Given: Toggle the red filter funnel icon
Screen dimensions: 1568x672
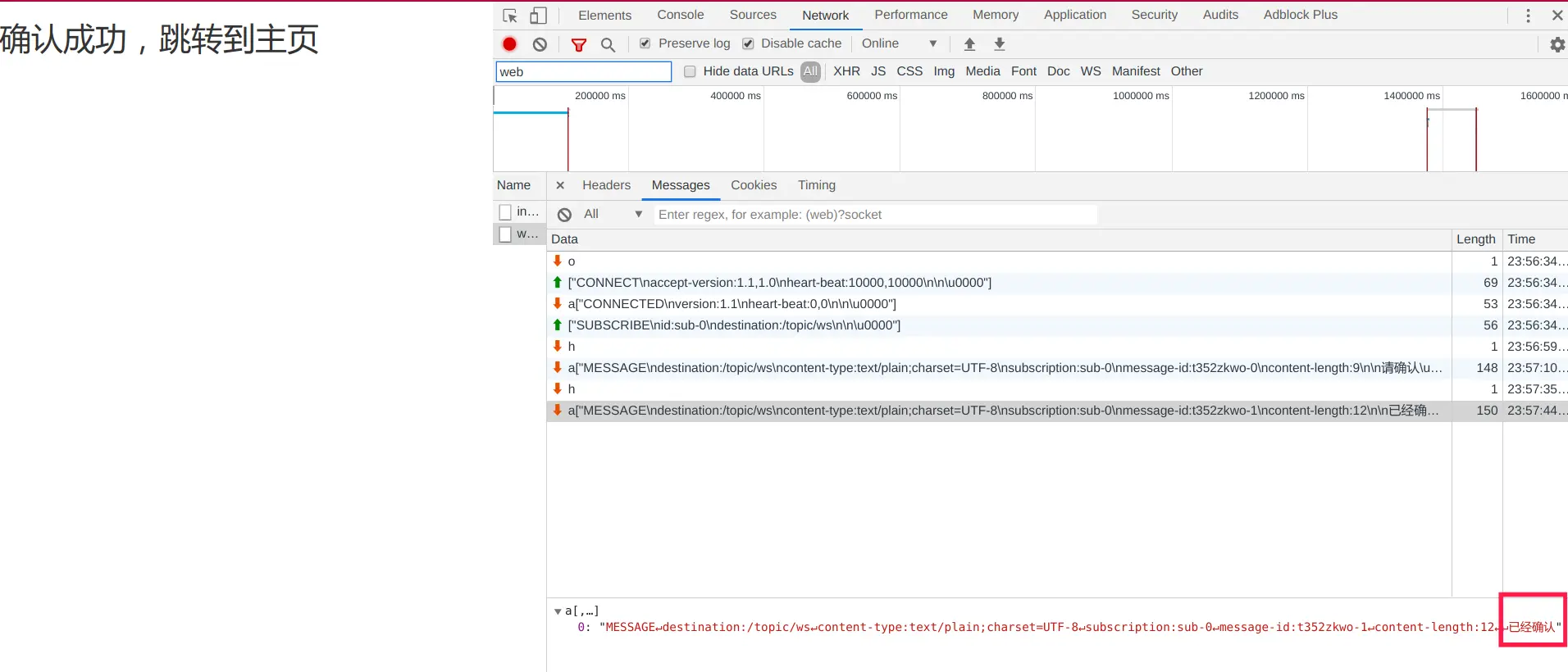Looking at the screenshot, I should click(x=579, y=44).
